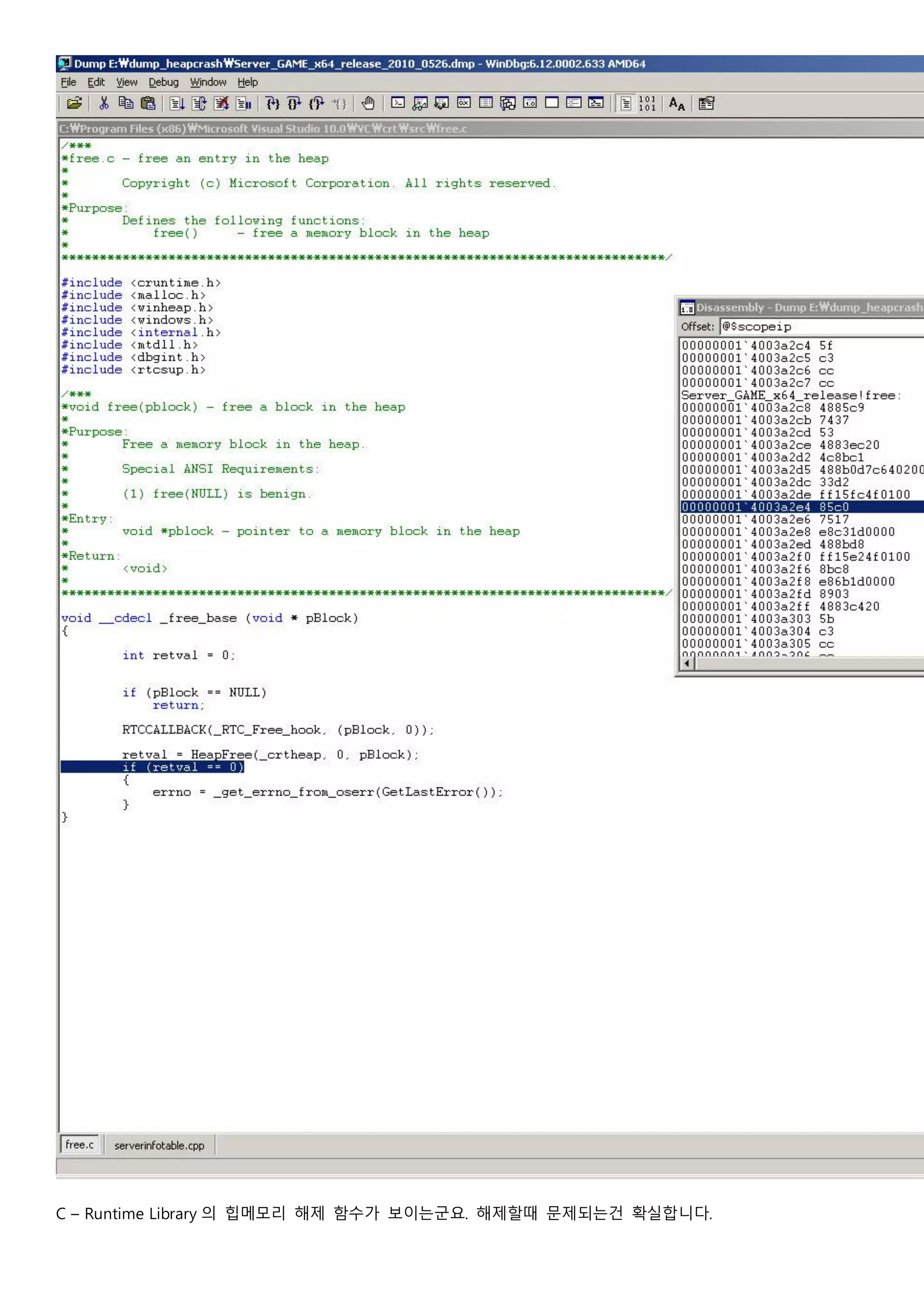The height and width of the screenshot is (1307, 924).
Task: Click the Disassembly window title bar
Action: coord(800,307)
